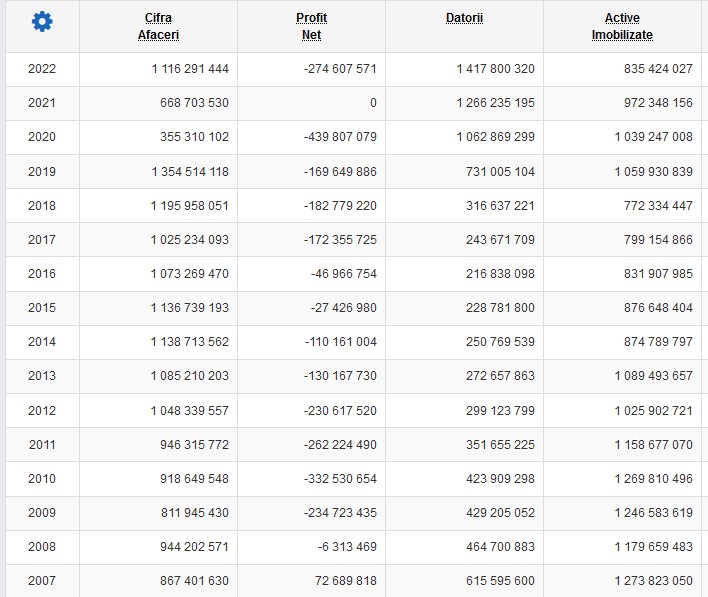This screenshot has width=708, height=597.
Task: Click debts value 351 655 225
Action: coord(500,444)
